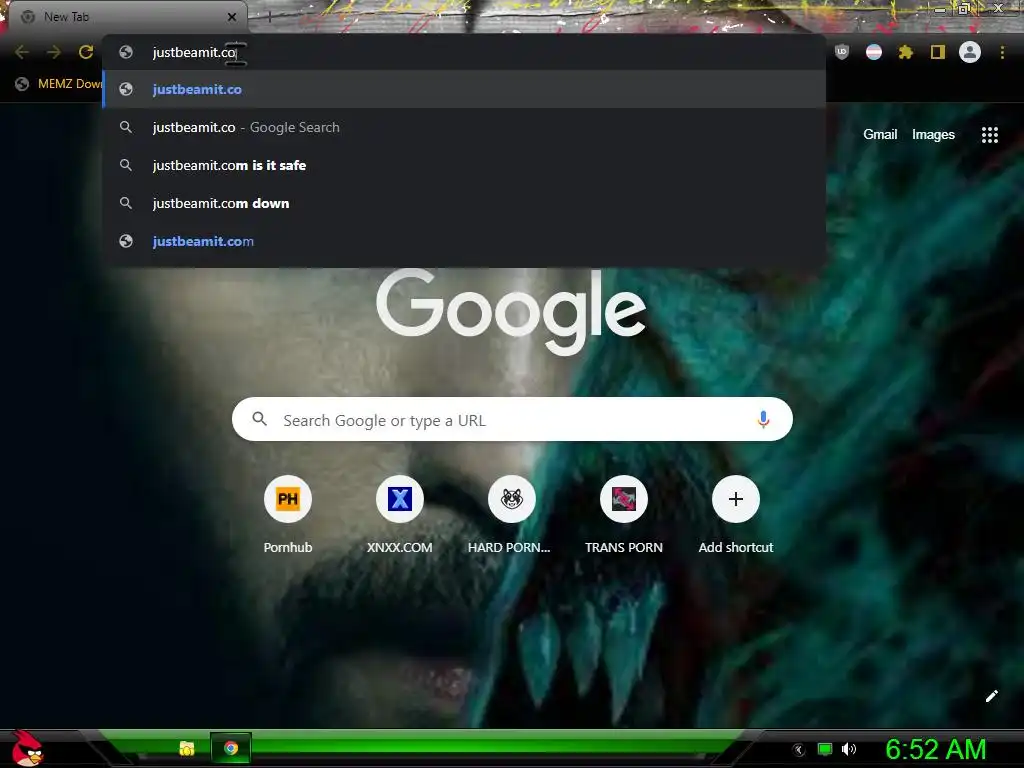The height and width of the screenshot is (768, 1024).
Task: Open the Google apps grid
Action: [990, 135]
